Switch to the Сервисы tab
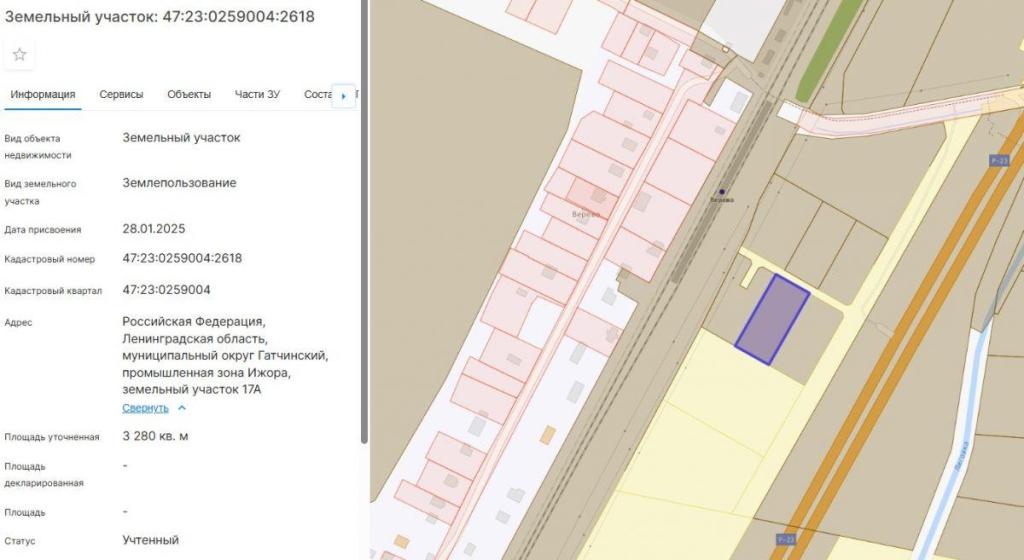Viewport: 1024px width, 560px height. [x=121, y=95]
